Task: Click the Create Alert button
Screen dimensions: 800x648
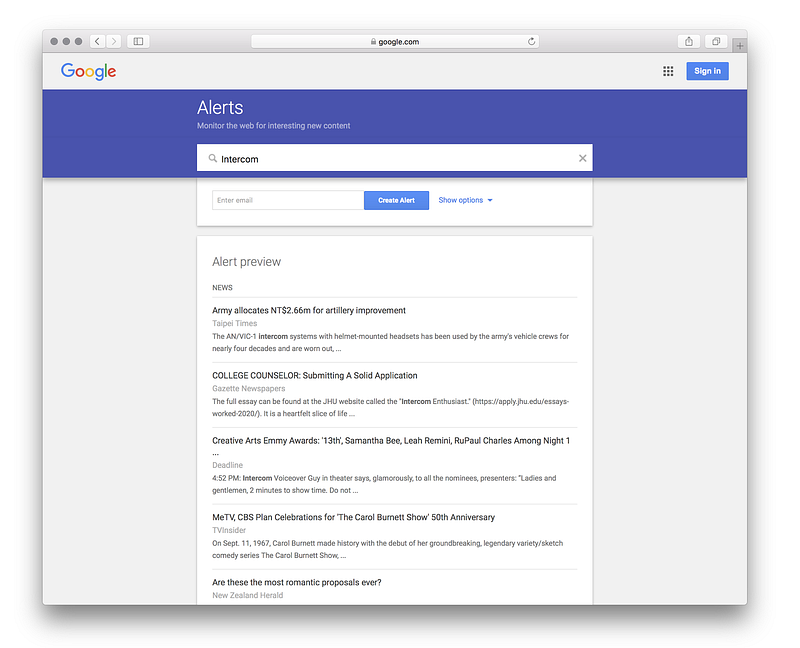Action: 396,200
